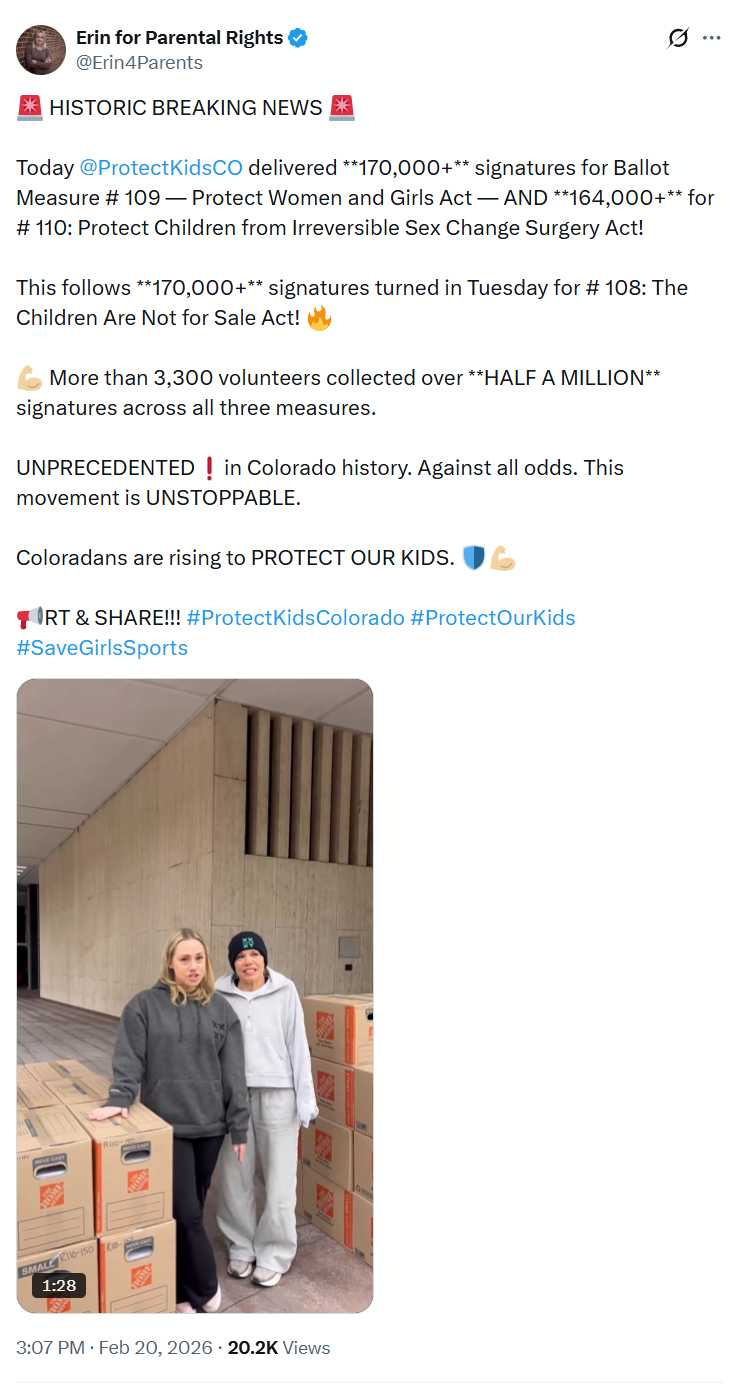Play the video of two women with boxes
Image resolution: width=743 pixels, height=1391 pixels.
click(195, 995)
